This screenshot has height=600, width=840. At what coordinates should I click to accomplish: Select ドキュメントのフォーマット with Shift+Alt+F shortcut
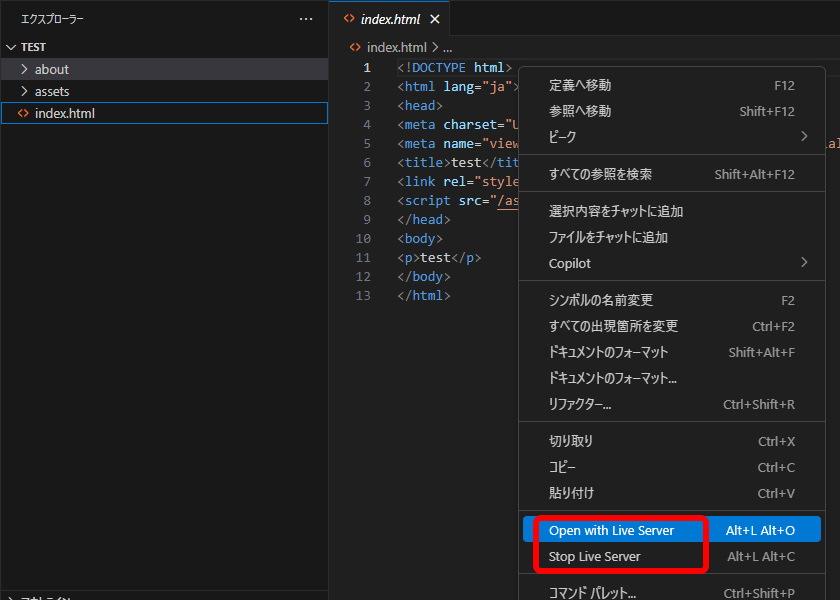point(608,352)
